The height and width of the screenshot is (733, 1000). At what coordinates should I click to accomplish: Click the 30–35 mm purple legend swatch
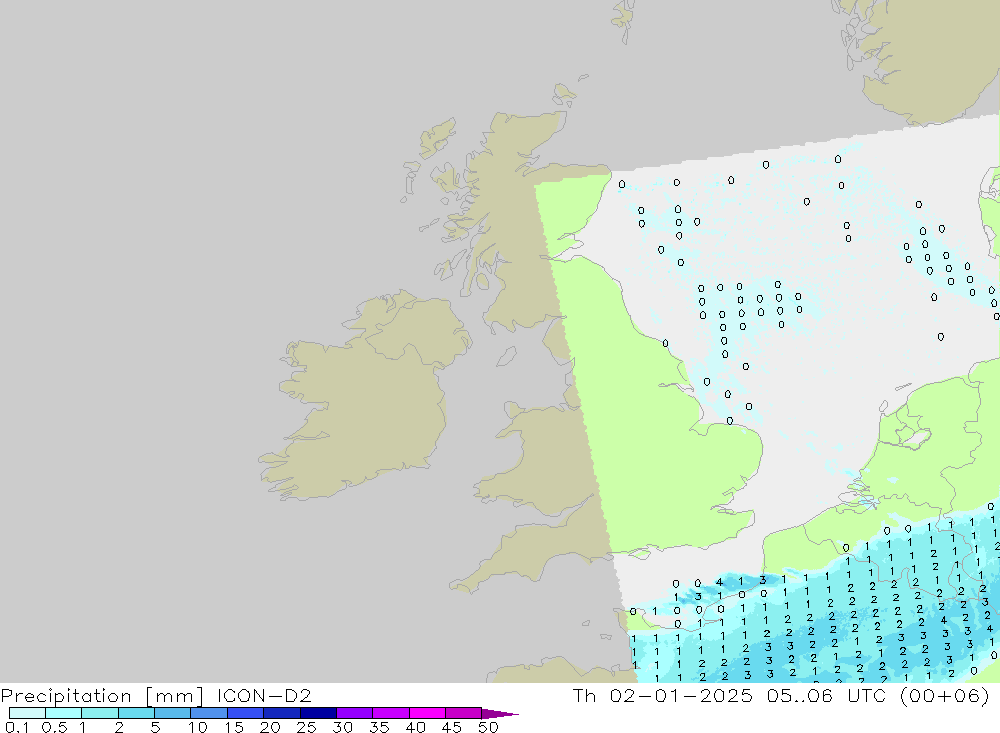pos(355,713)
